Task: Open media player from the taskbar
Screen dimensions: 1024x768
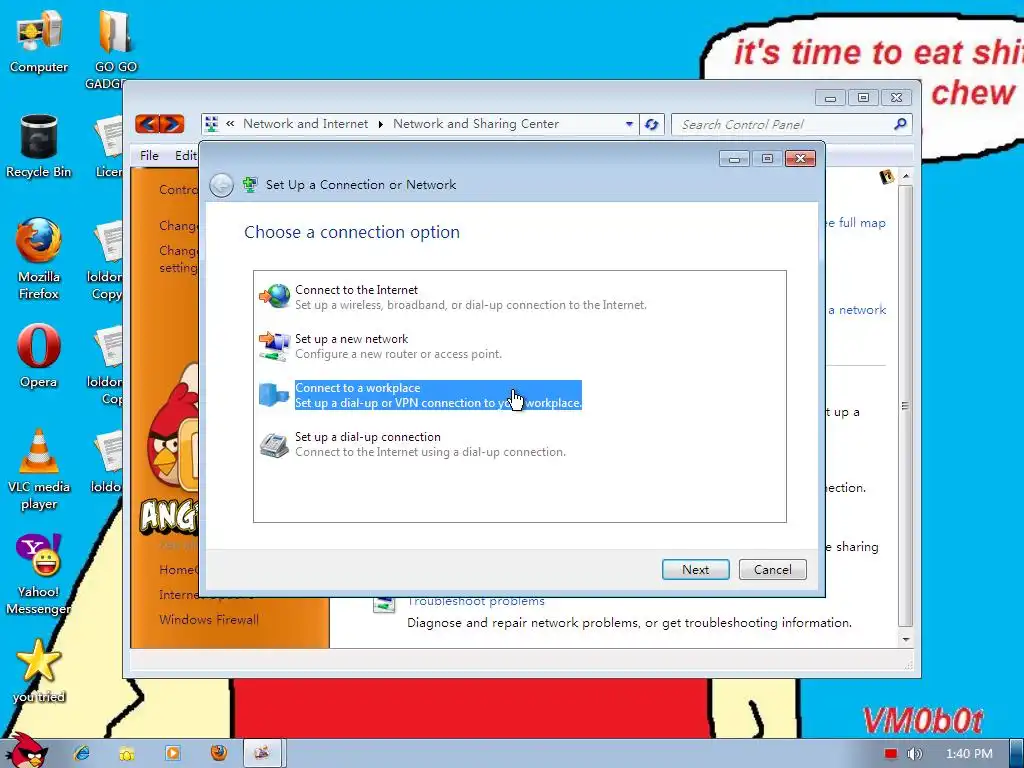Action: 172,753
